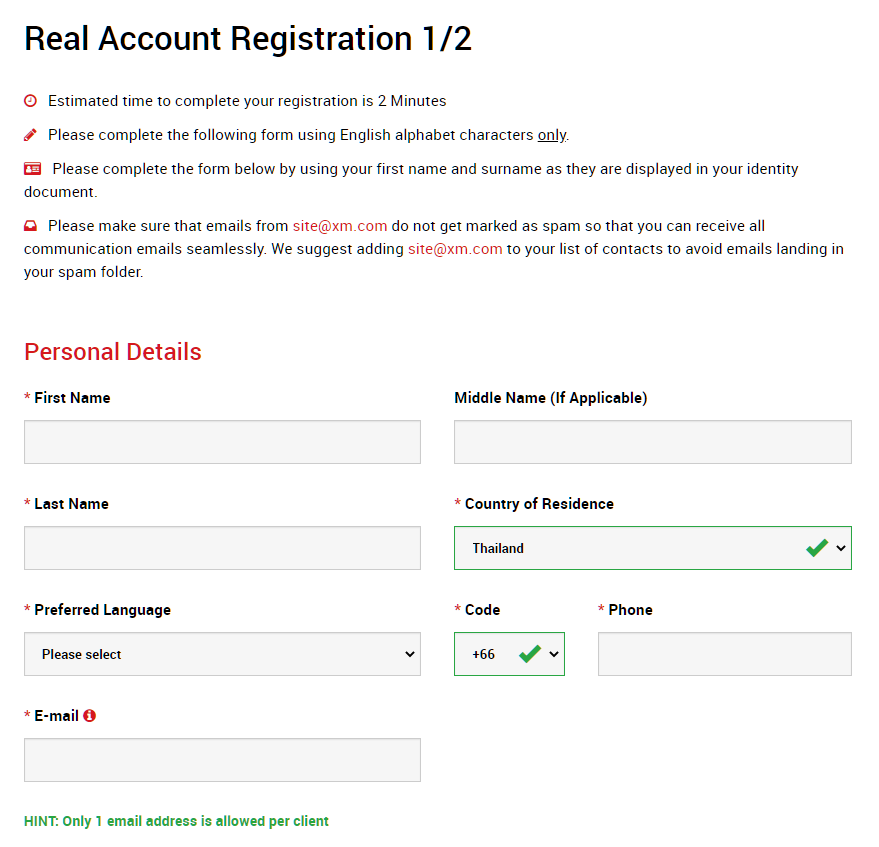Click the Personal Details section heading
879x847 pixels.
pyautogui.click(x=113, y=352)
